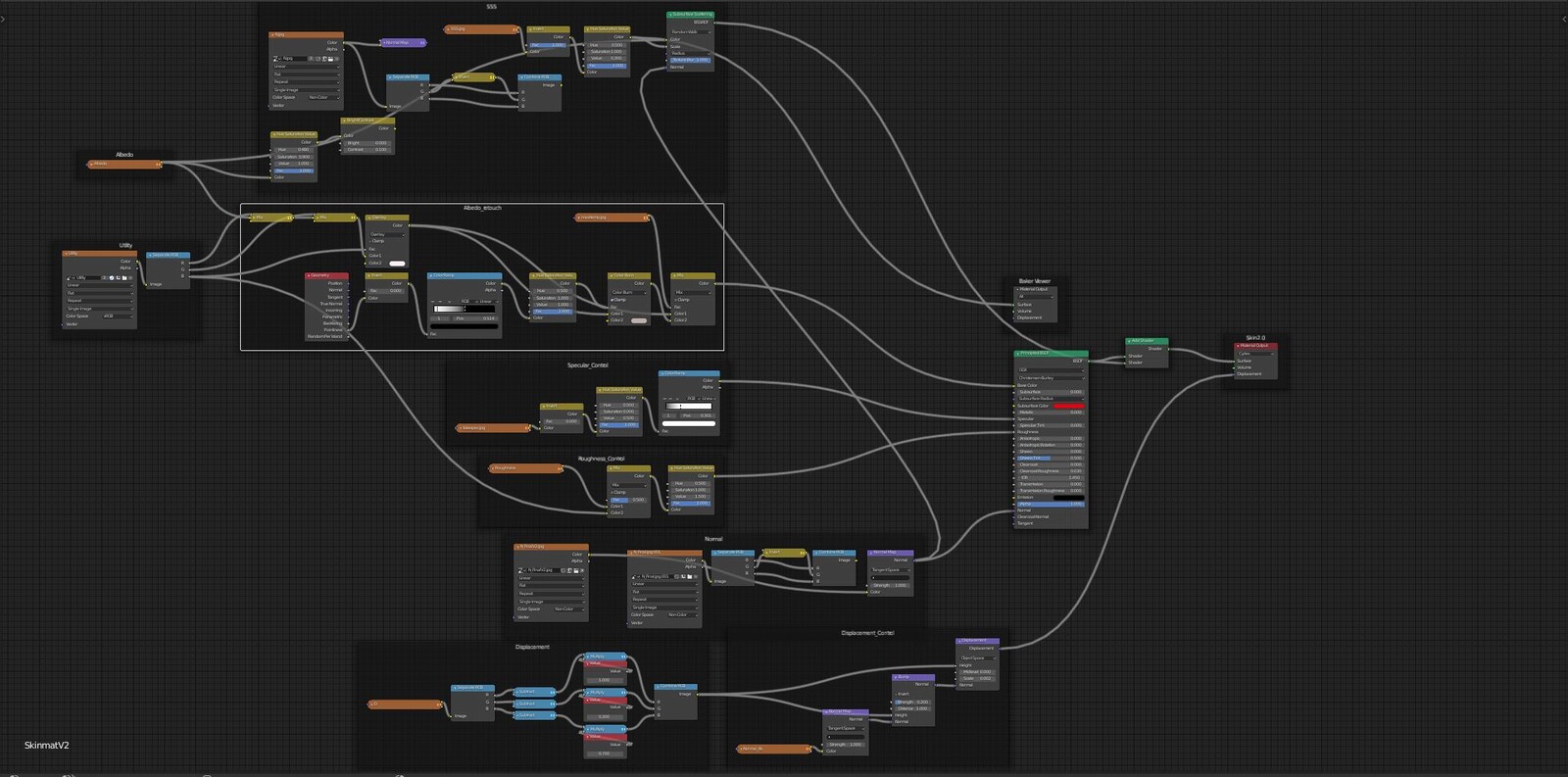1568x777 pixels.
Task: Click the black Emission color swatch
Action: 1069,498
